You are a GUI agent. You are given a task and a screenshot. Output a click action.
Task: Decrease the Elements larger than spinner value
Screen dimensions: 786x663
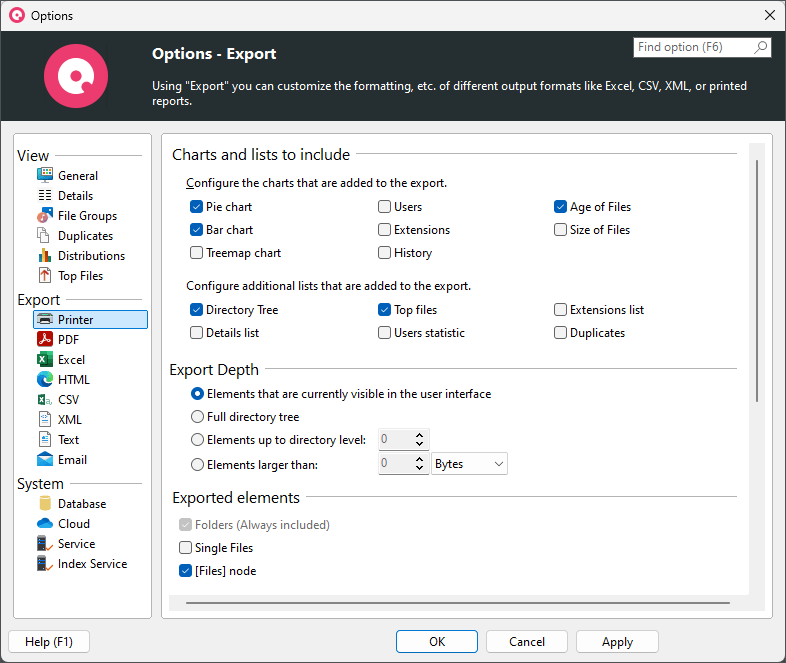click(x=420, y=469)
